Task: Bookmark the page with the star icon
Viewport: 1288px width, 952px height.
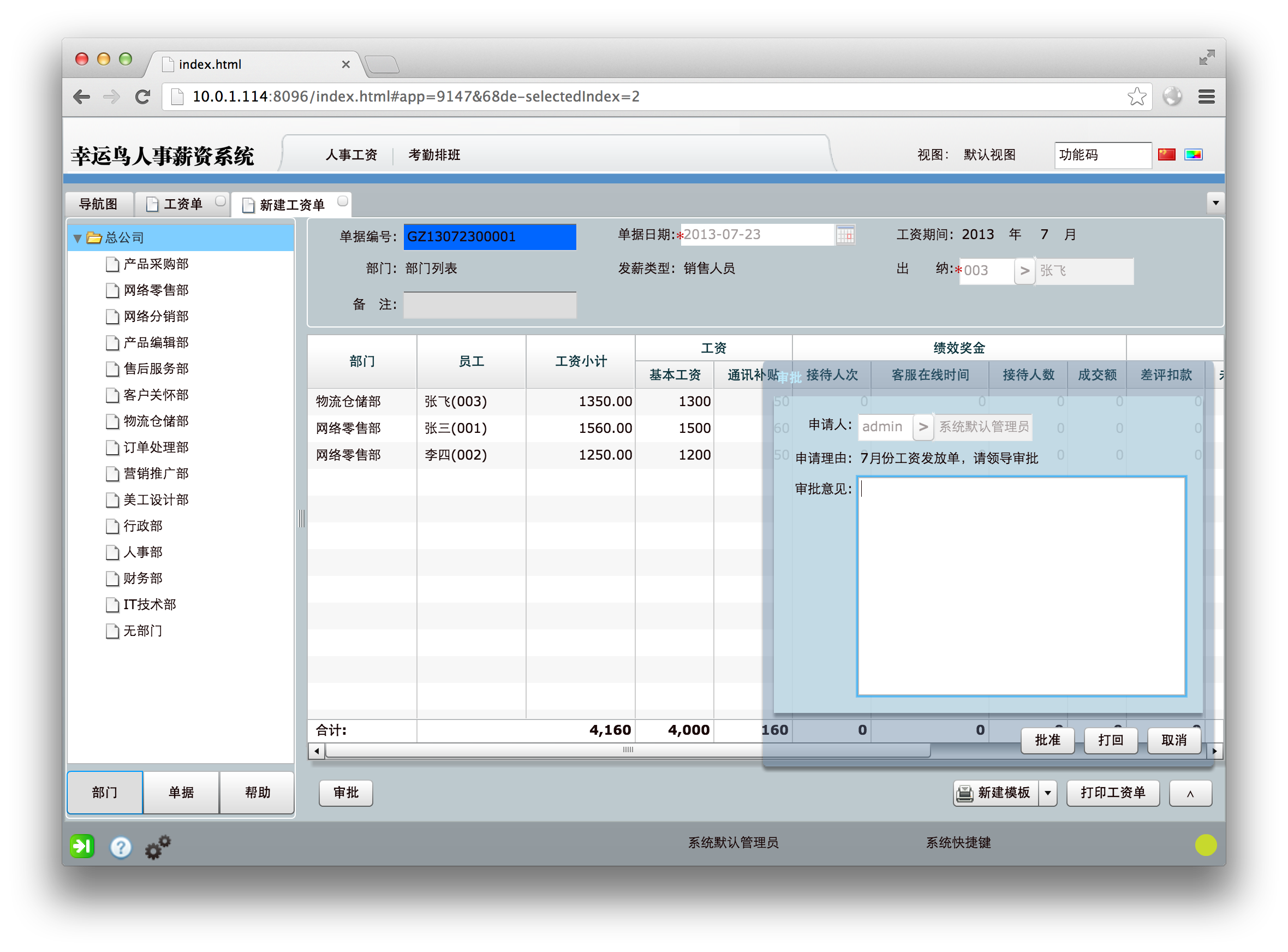Action: [x=1136, y=96]
